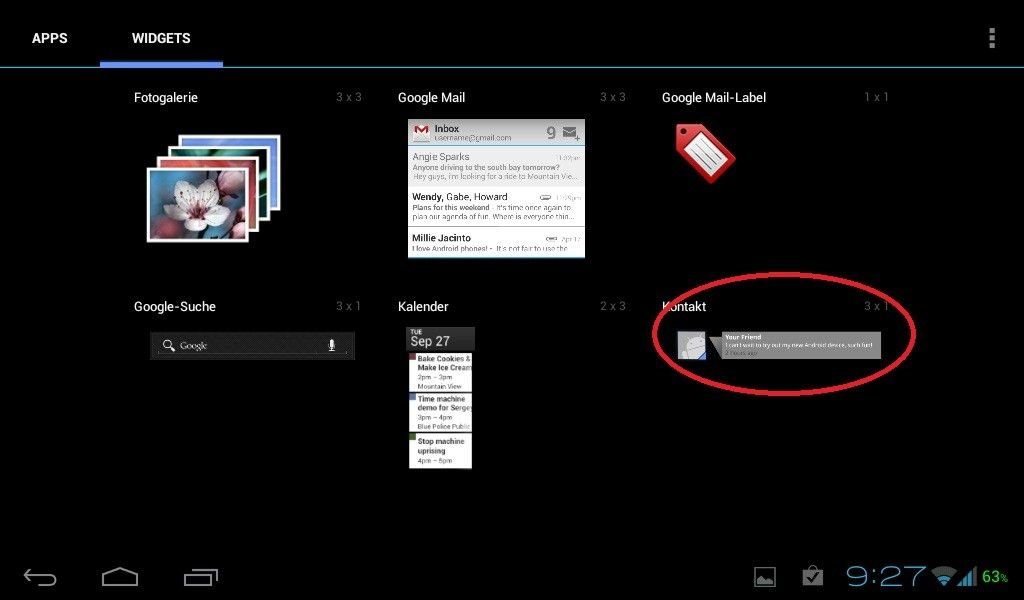Click the unread count 9 in Inbox preview
Viewport: 1024px width, 600px height.
click(551, 133)
